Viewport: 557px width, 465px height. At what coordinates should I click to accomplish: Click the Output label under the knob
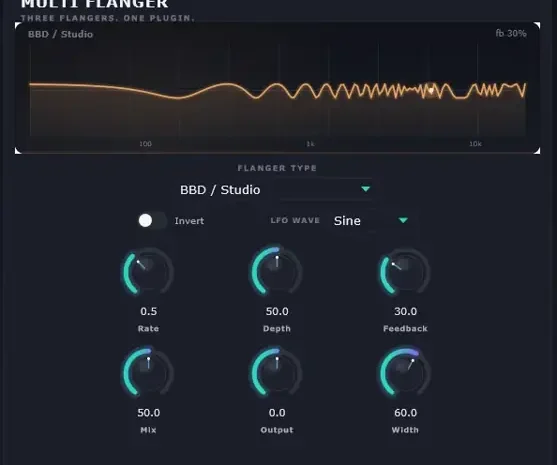pyautogui.click(x=277, y=430)
